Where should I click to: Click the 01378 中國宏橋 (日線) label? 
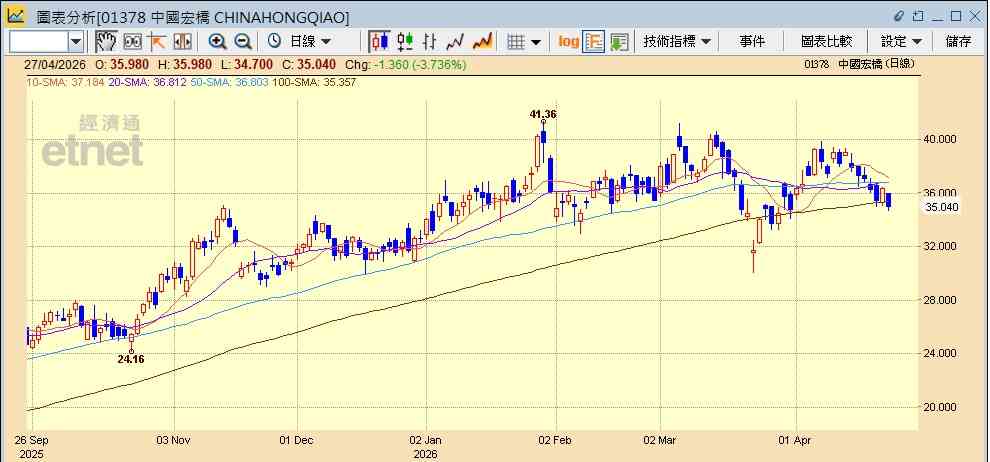[859, 64]
